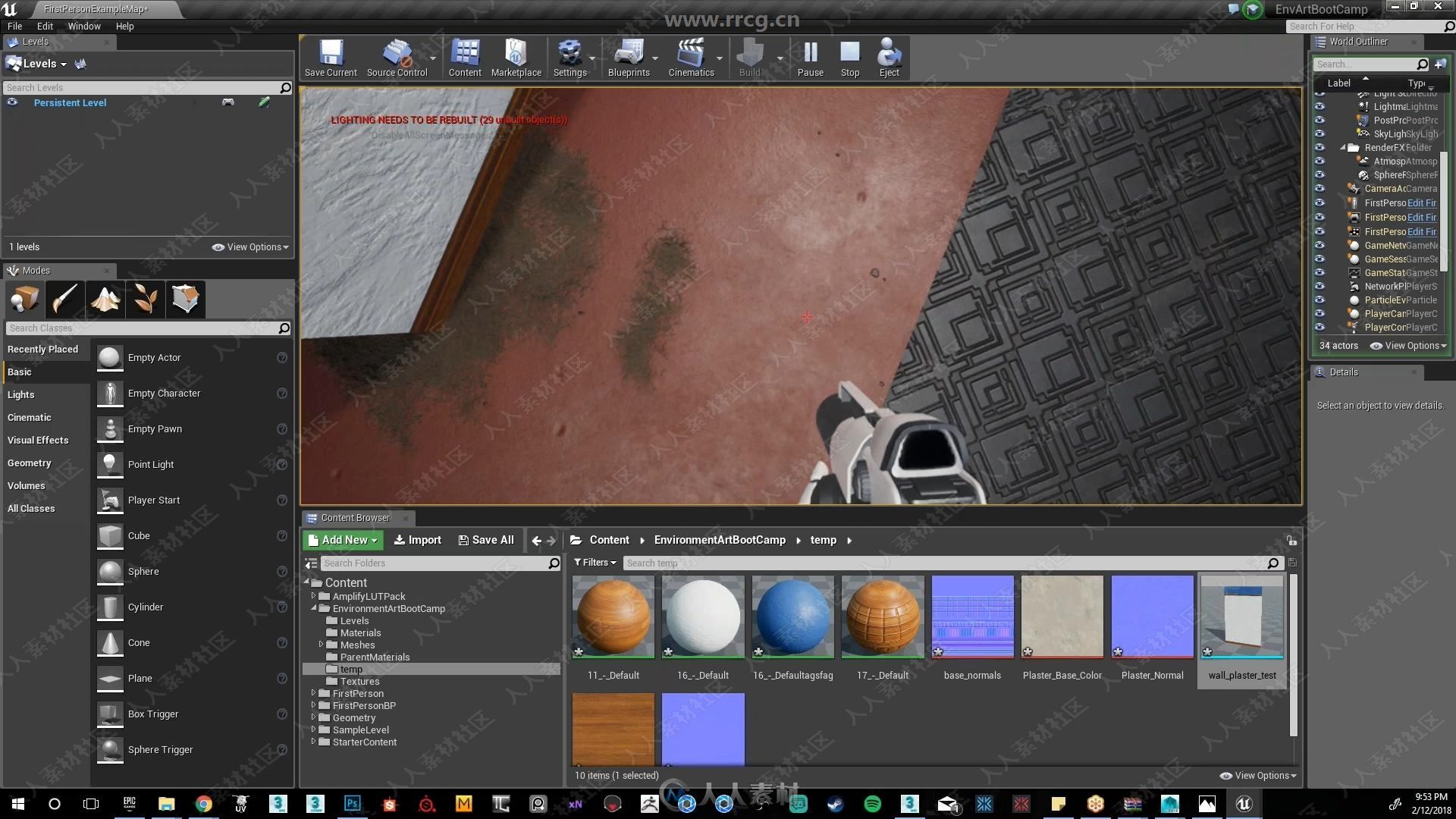This screenshot has height=819, width=1456.
Task: Toggle sources panel in Content Browser
Action: coord(311,563)
